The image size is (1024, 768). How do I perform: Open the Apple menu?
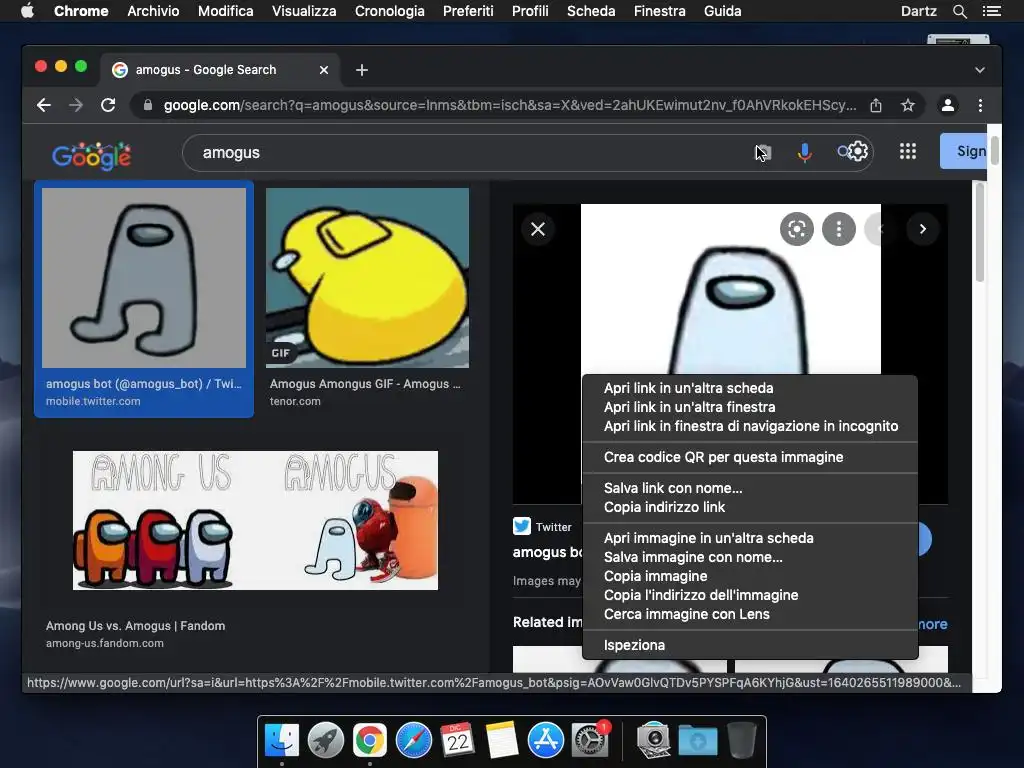[27, 10]
